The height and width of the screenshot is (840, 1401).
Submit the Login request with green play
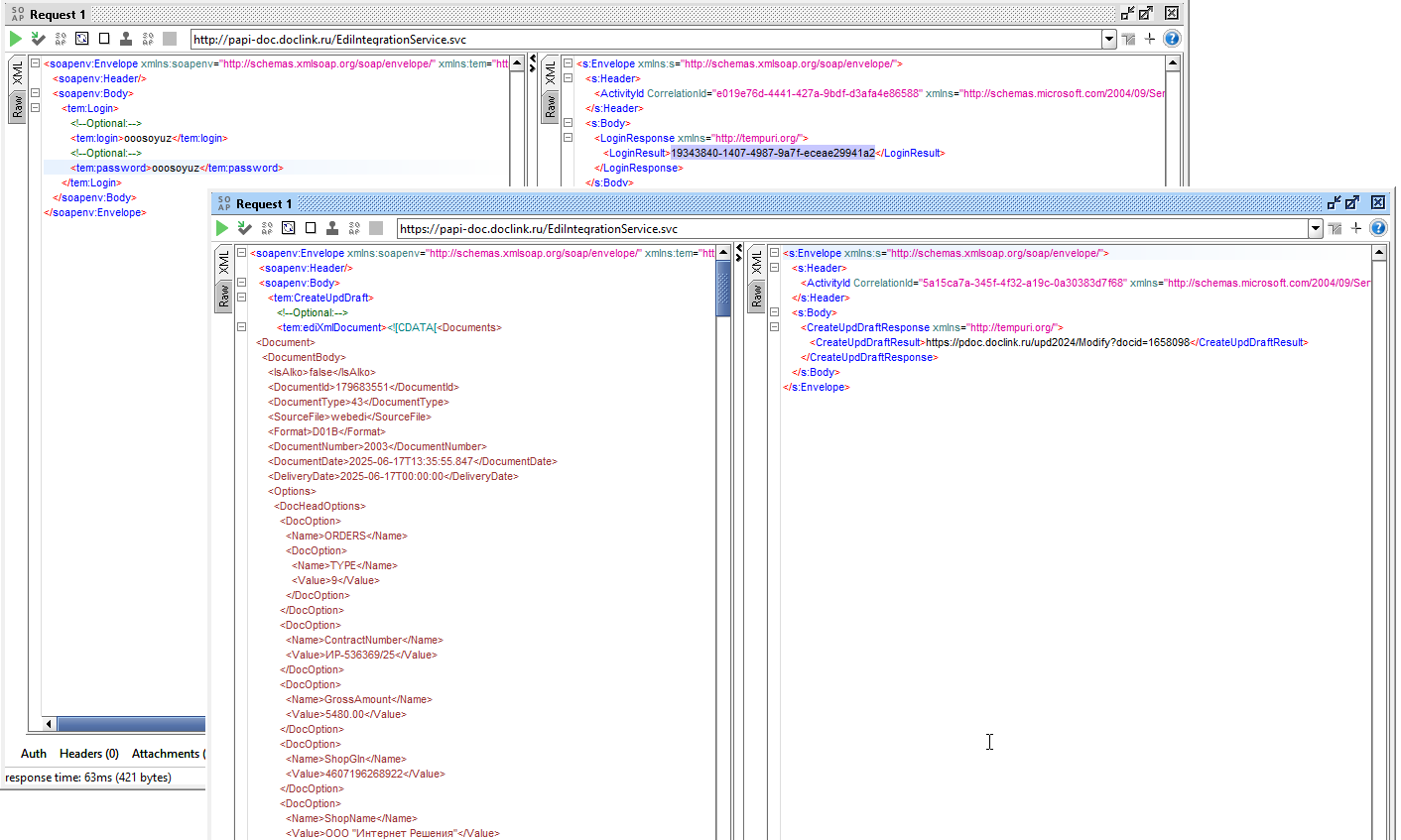(x=16, y=39)
